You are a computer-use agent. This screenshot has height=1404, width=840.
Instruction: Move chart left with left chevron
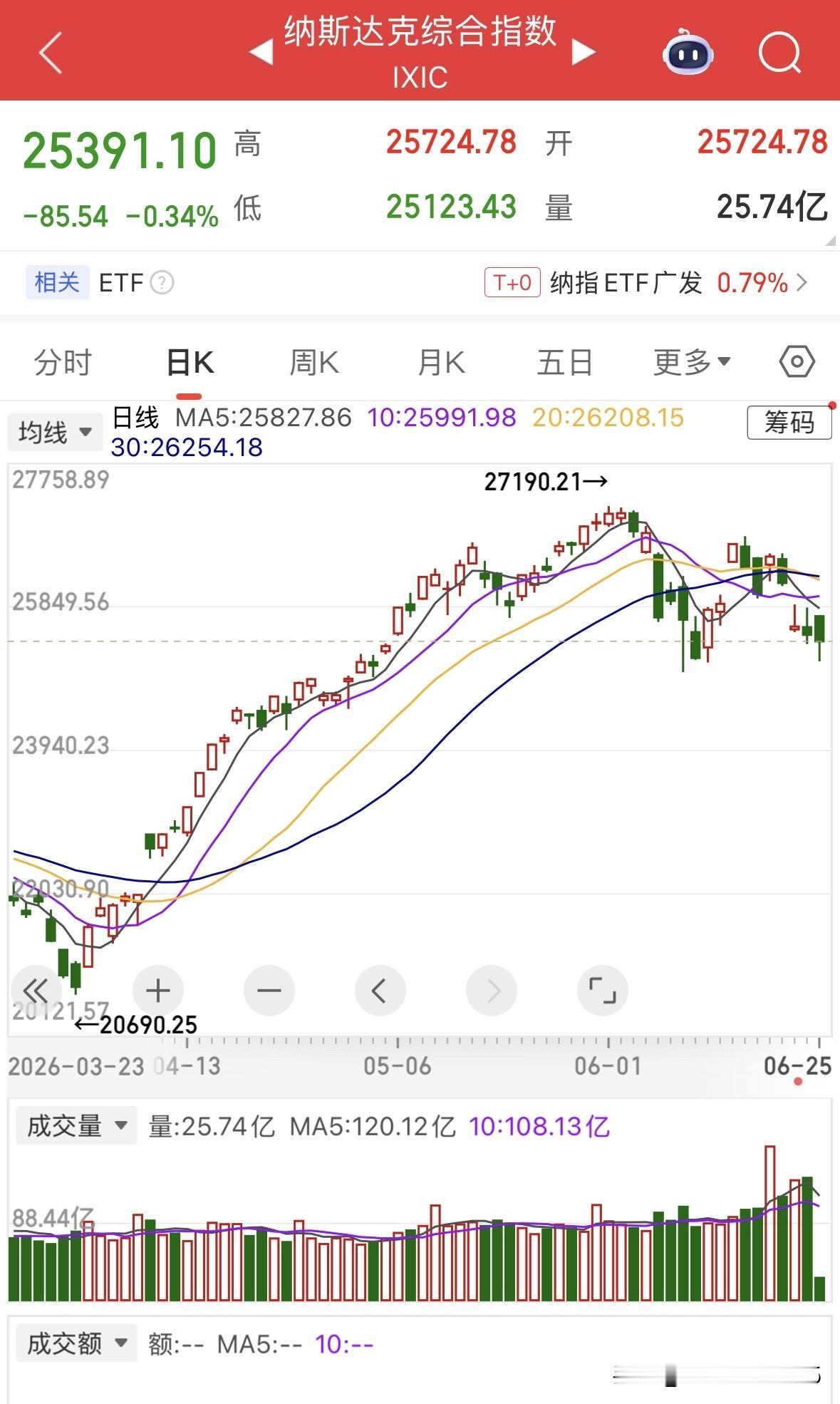(380, 991)
